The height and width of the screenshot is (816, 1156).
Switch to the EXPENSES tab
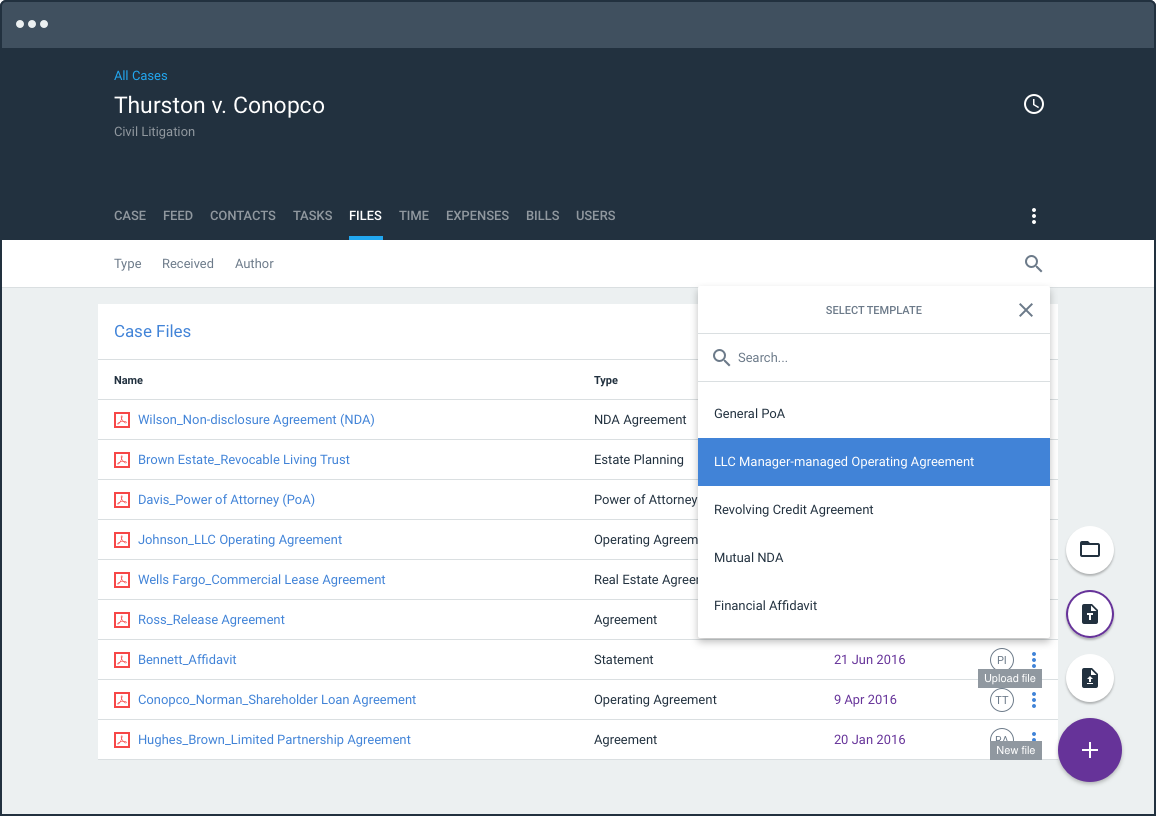tap(477, 215)
